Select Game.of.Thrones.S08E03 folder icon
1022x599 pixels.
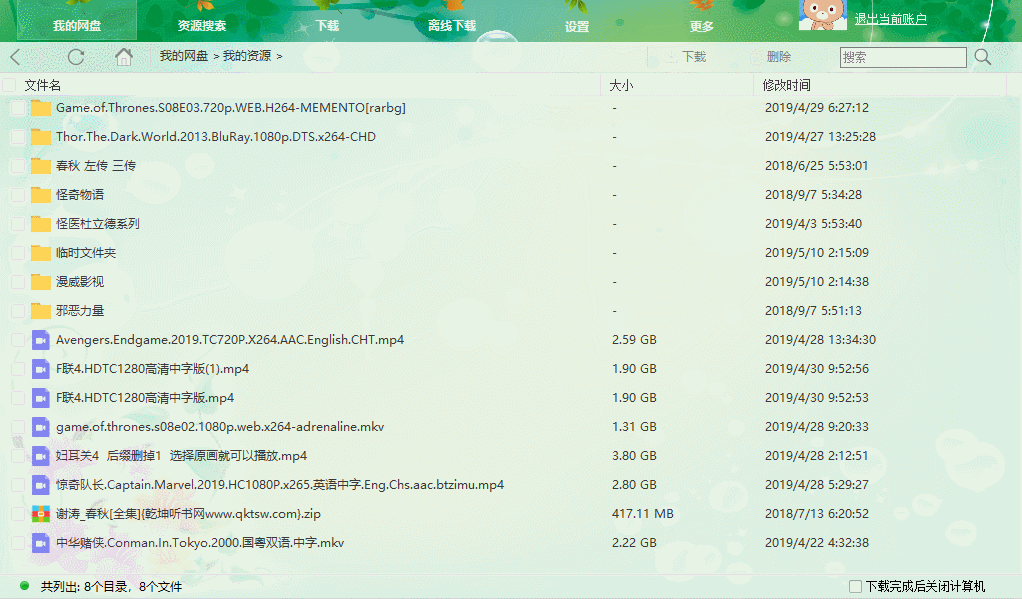40,108
